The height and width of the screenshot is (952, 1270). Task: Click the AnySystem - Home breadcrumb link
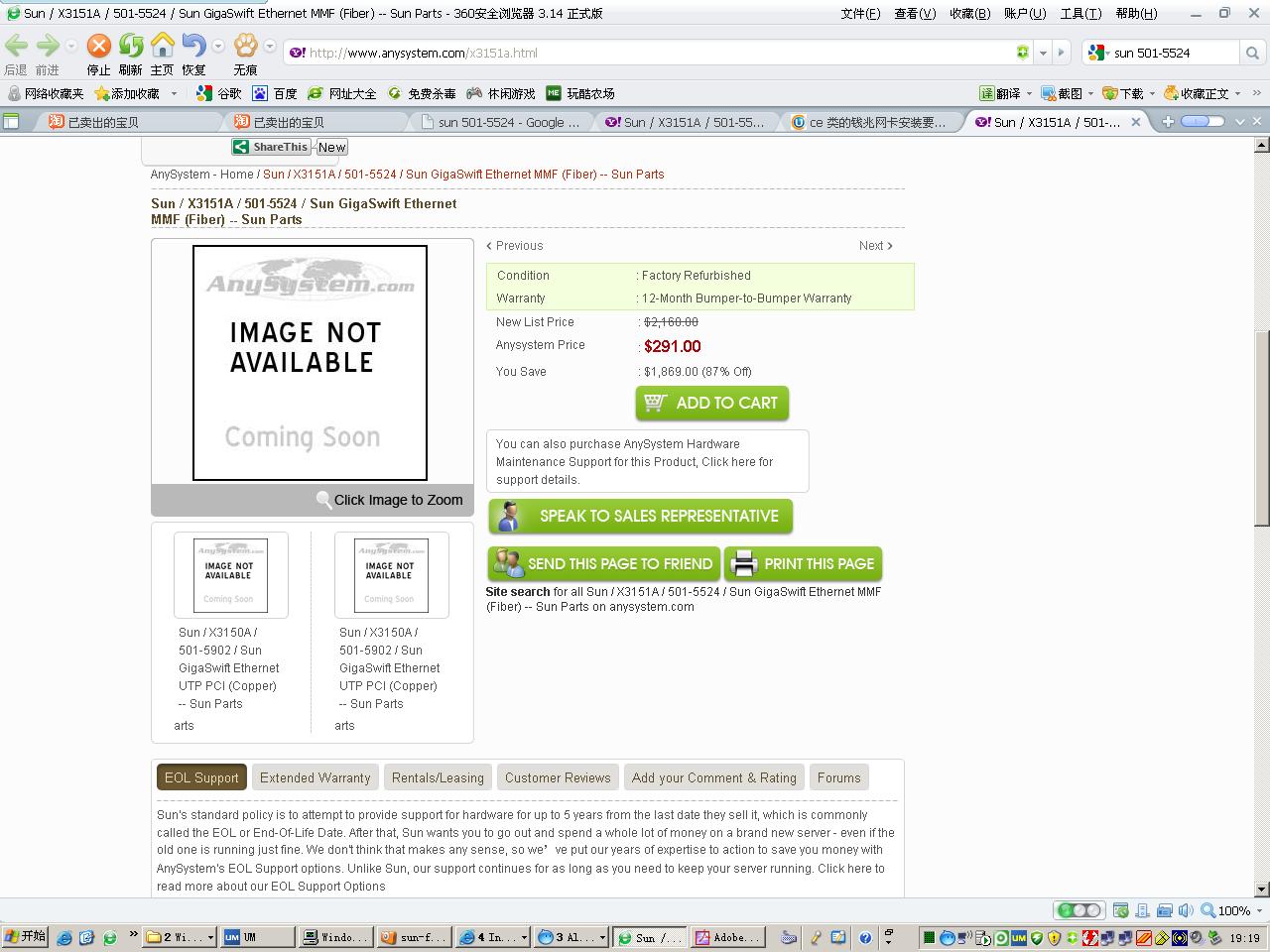pos(202,175)
